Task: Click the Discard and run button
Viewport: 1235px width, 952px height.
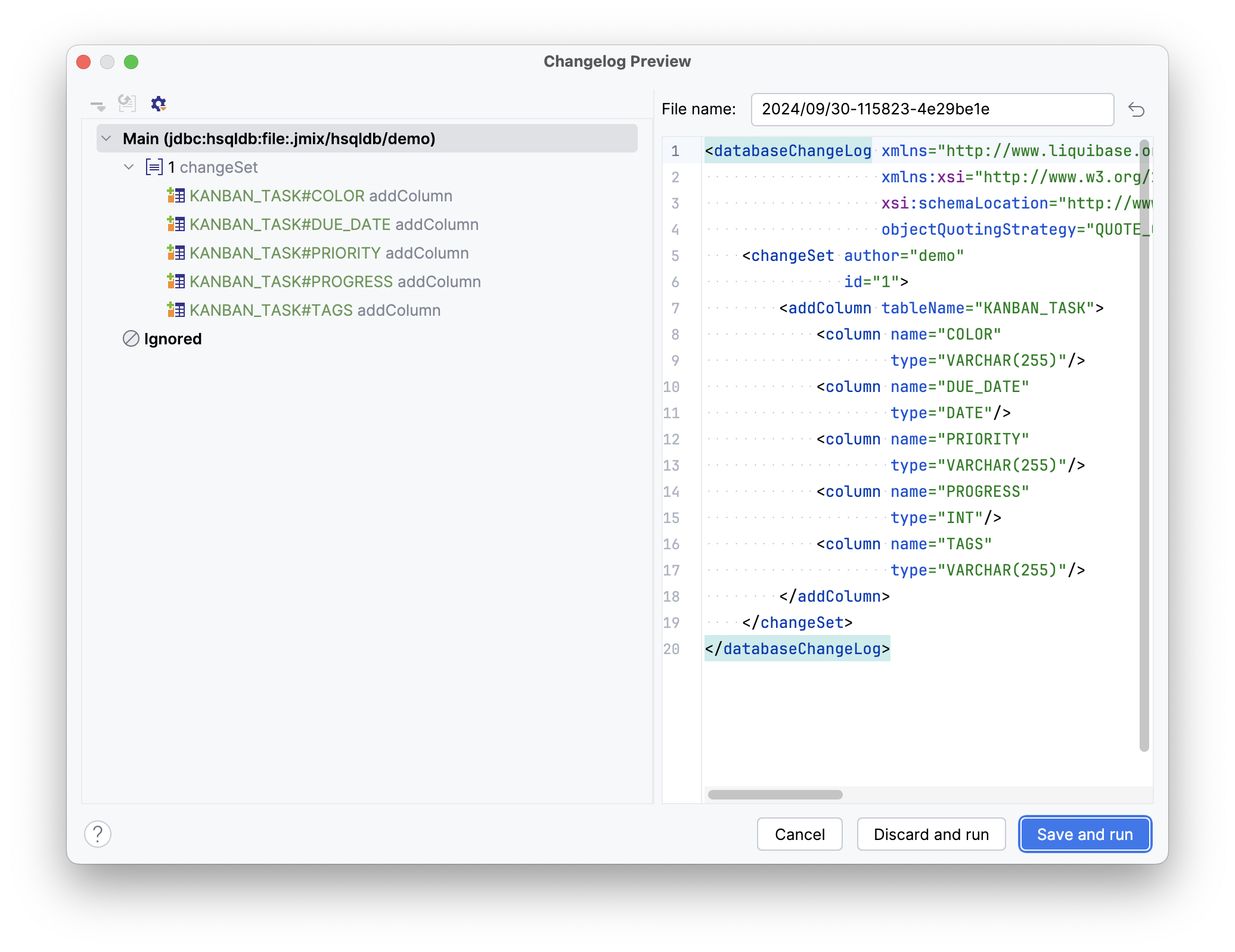Action: pyautogui.click(x=931, y=834)
